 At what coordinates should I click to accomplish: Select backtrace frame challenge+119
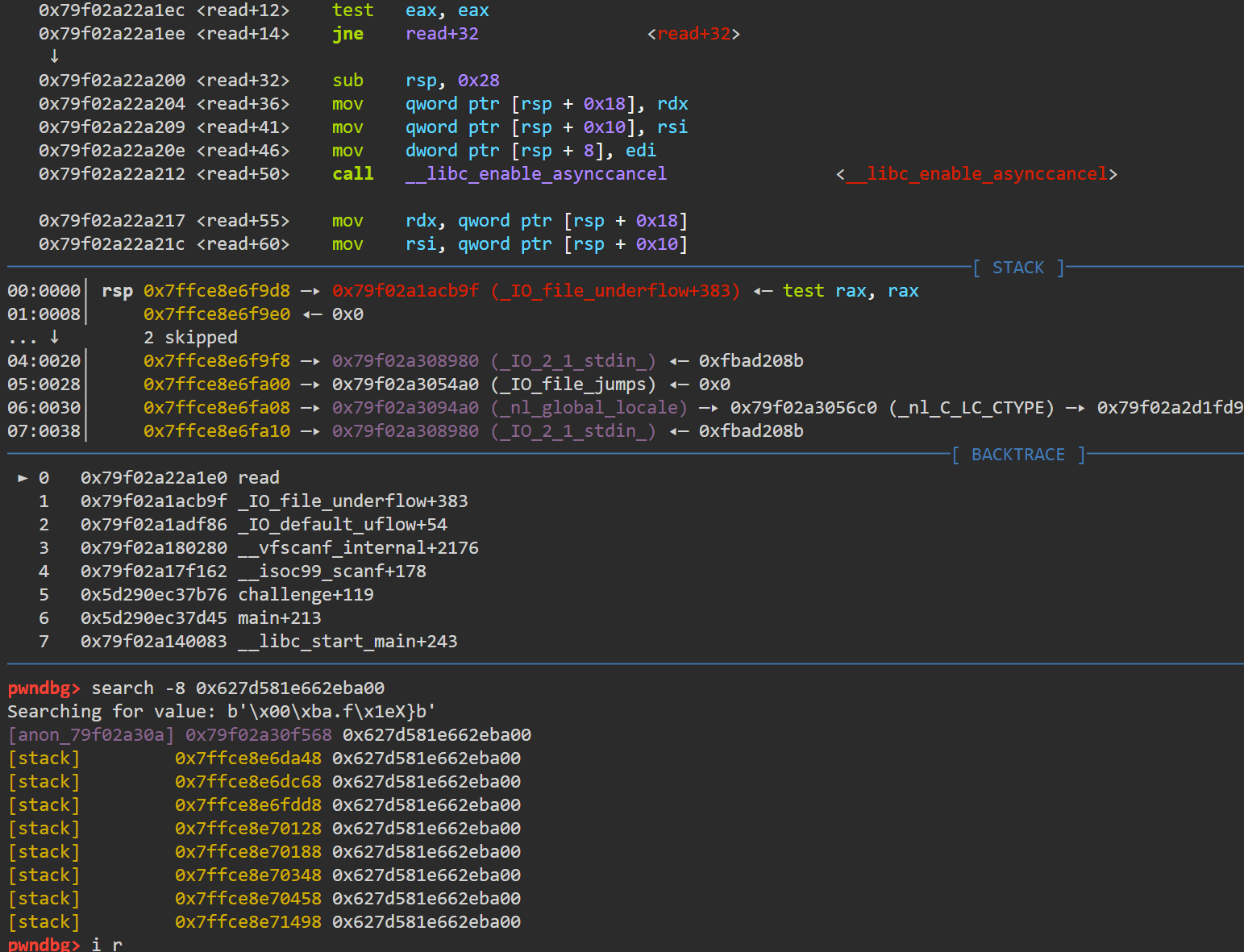[x=306, y=595]
